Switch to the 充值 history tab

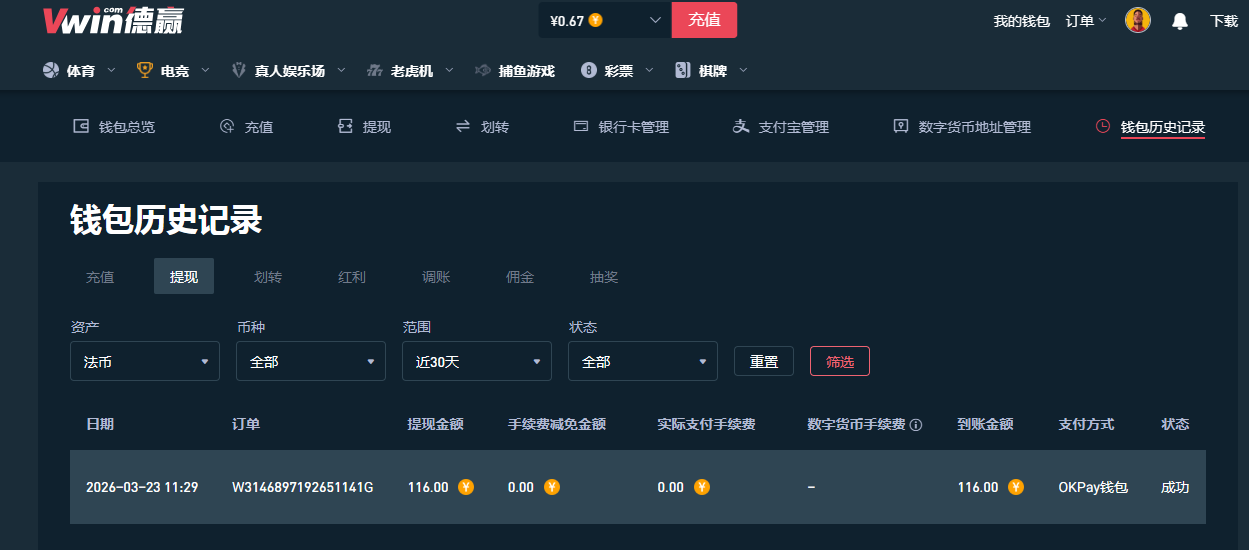click(100, 277)
